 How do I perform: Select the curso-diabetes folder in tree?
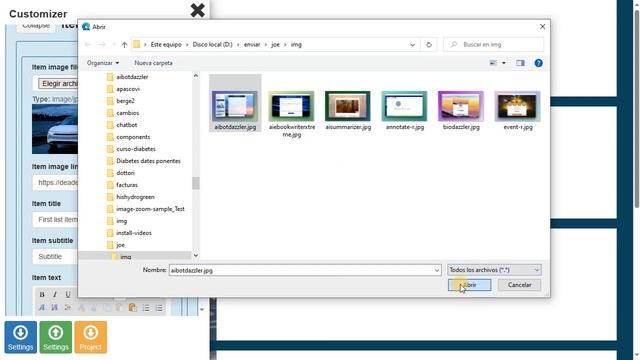(x=136, y=149)
